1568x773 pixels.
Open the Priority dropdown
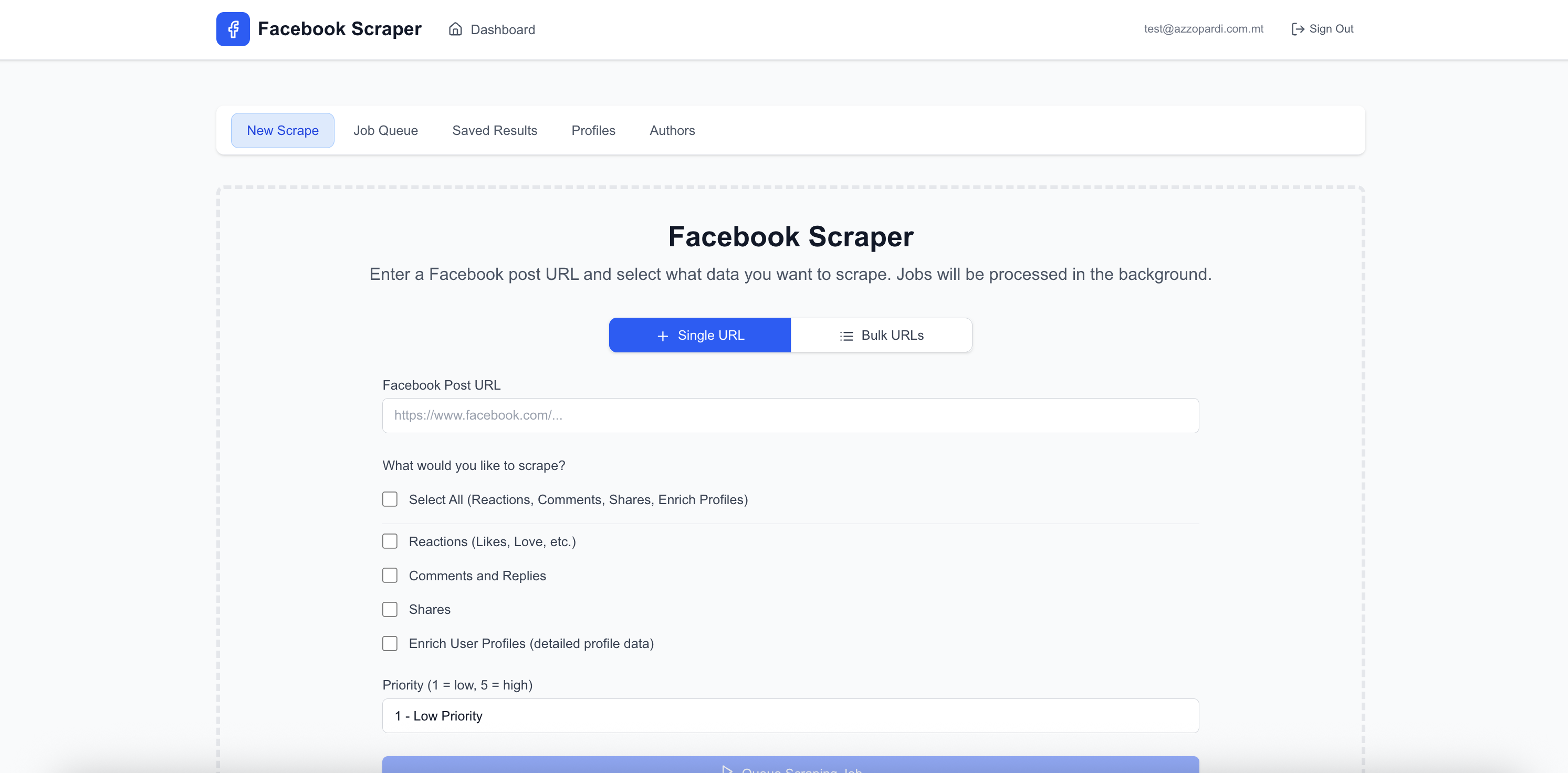point(789,716)
